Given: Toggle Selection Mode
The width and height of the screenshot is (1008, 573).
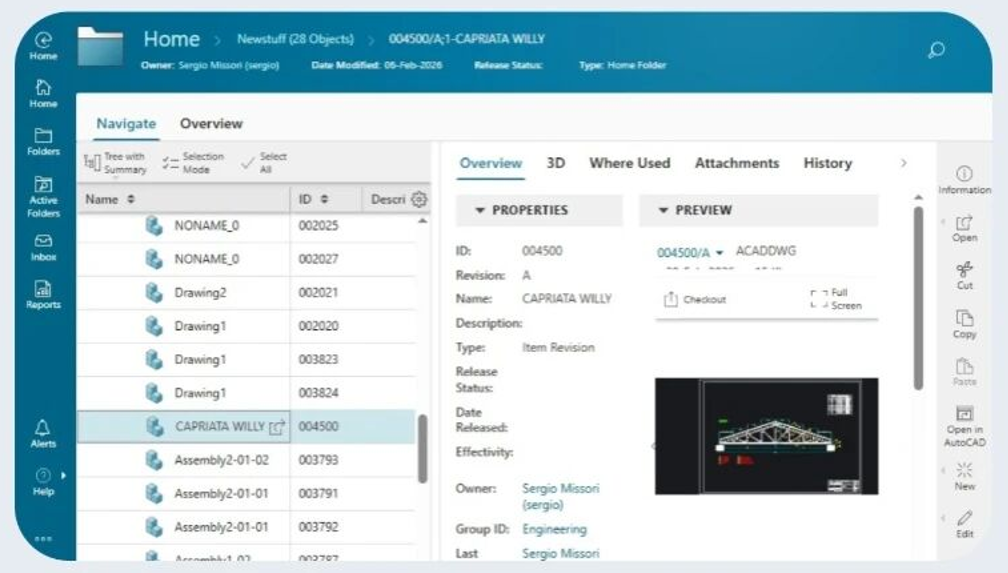Looking at the screenshot, I should coord(193,163).
